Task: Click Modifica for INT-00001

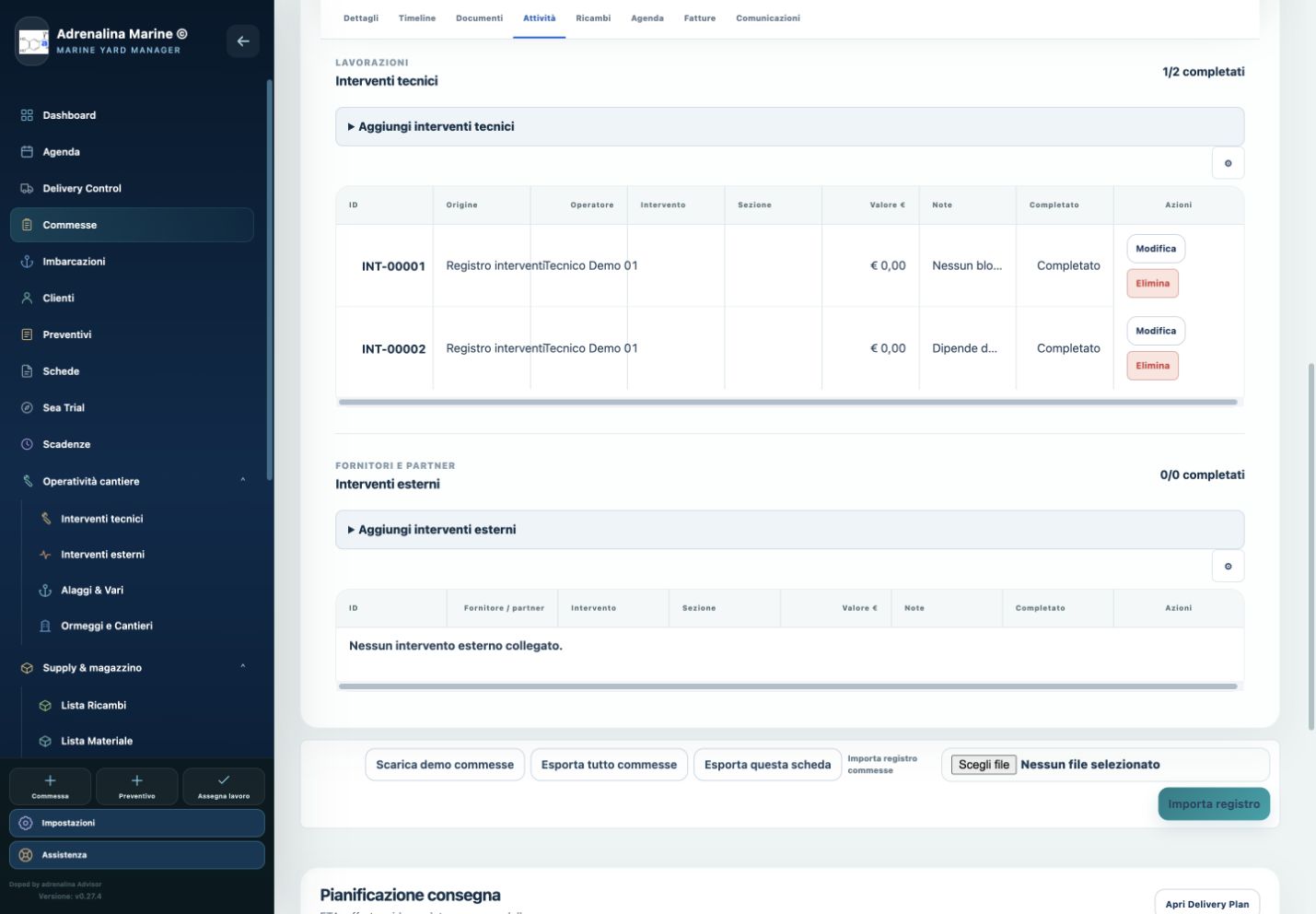Action: (x=1156, y=249)
